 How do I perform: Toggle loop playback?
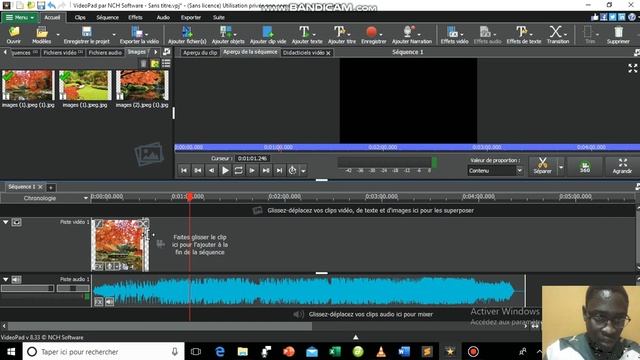click(x=238, y=170)
